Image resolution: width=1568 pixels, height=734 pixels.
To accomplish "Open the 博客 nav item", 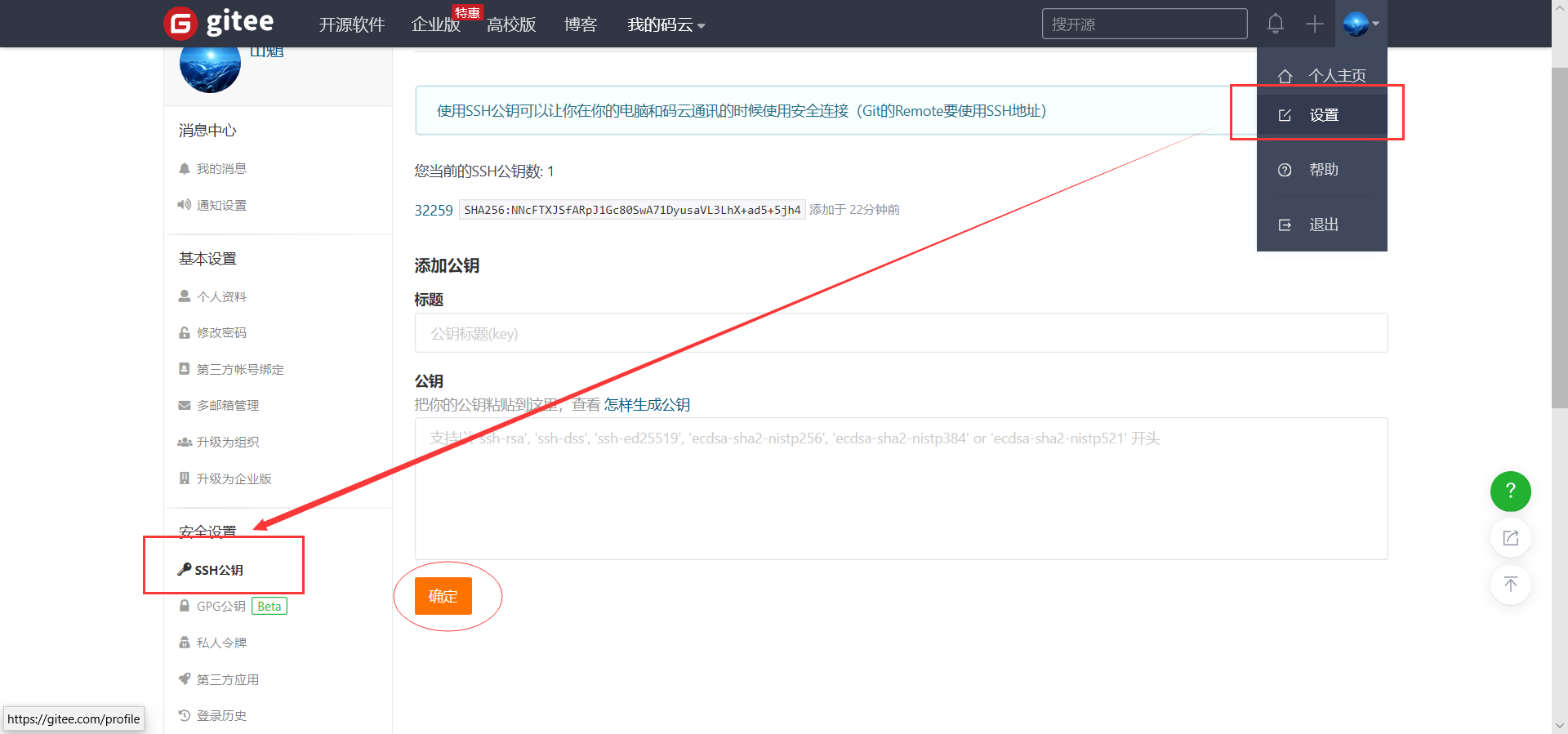I will [x=581, y=24].
